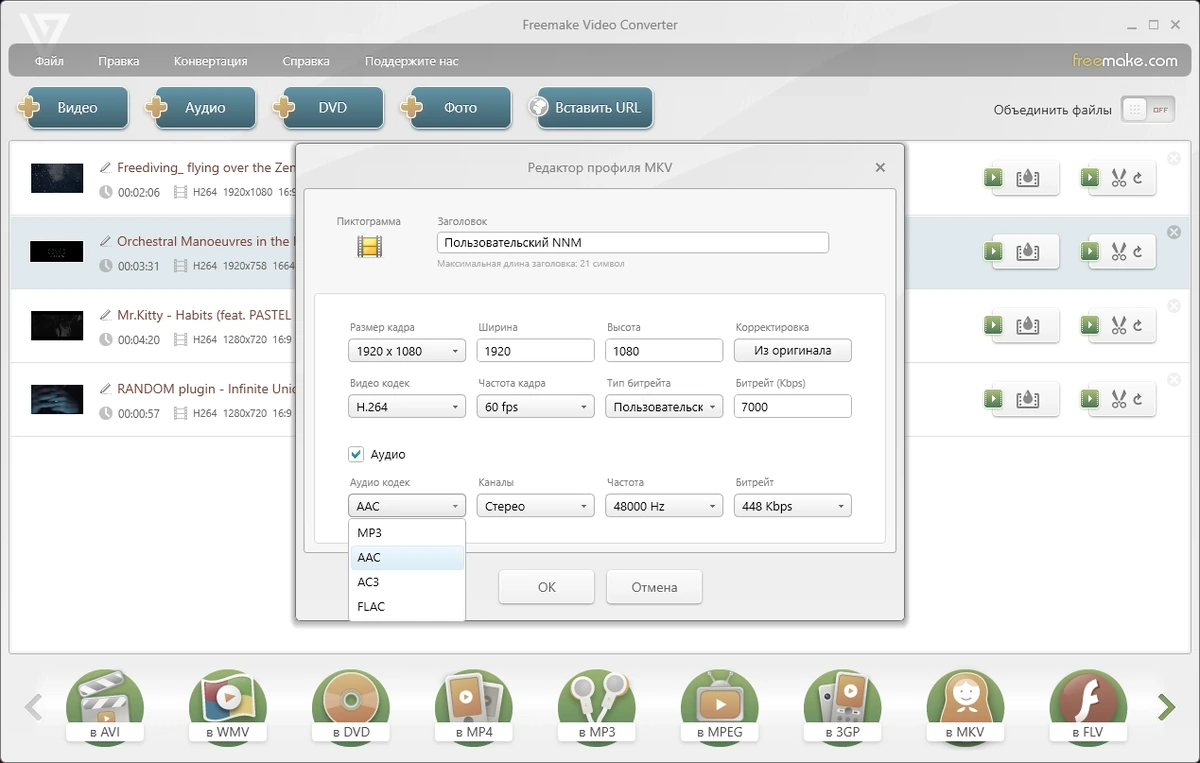
Task: Show previous formats with left arrow
Action: (x=33, y=707)
